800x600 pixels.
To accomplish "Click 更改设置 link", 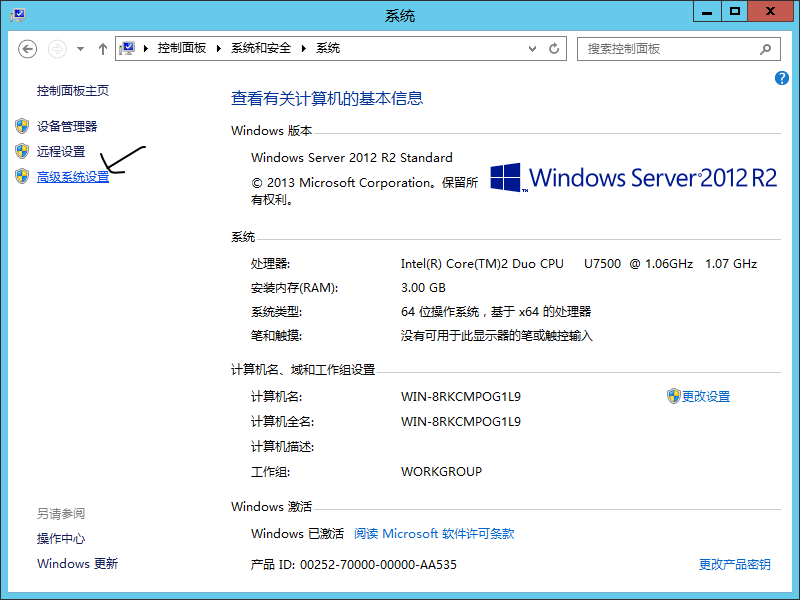I will pyautogui.click(x=706, y=396).
